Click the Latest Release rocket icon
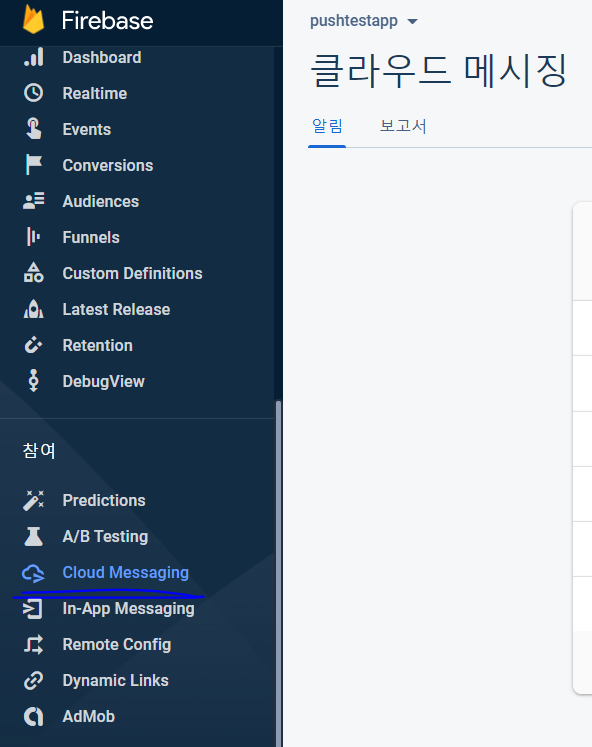Image resolution: width=592 pixels, height=747 pixels. 33,309
